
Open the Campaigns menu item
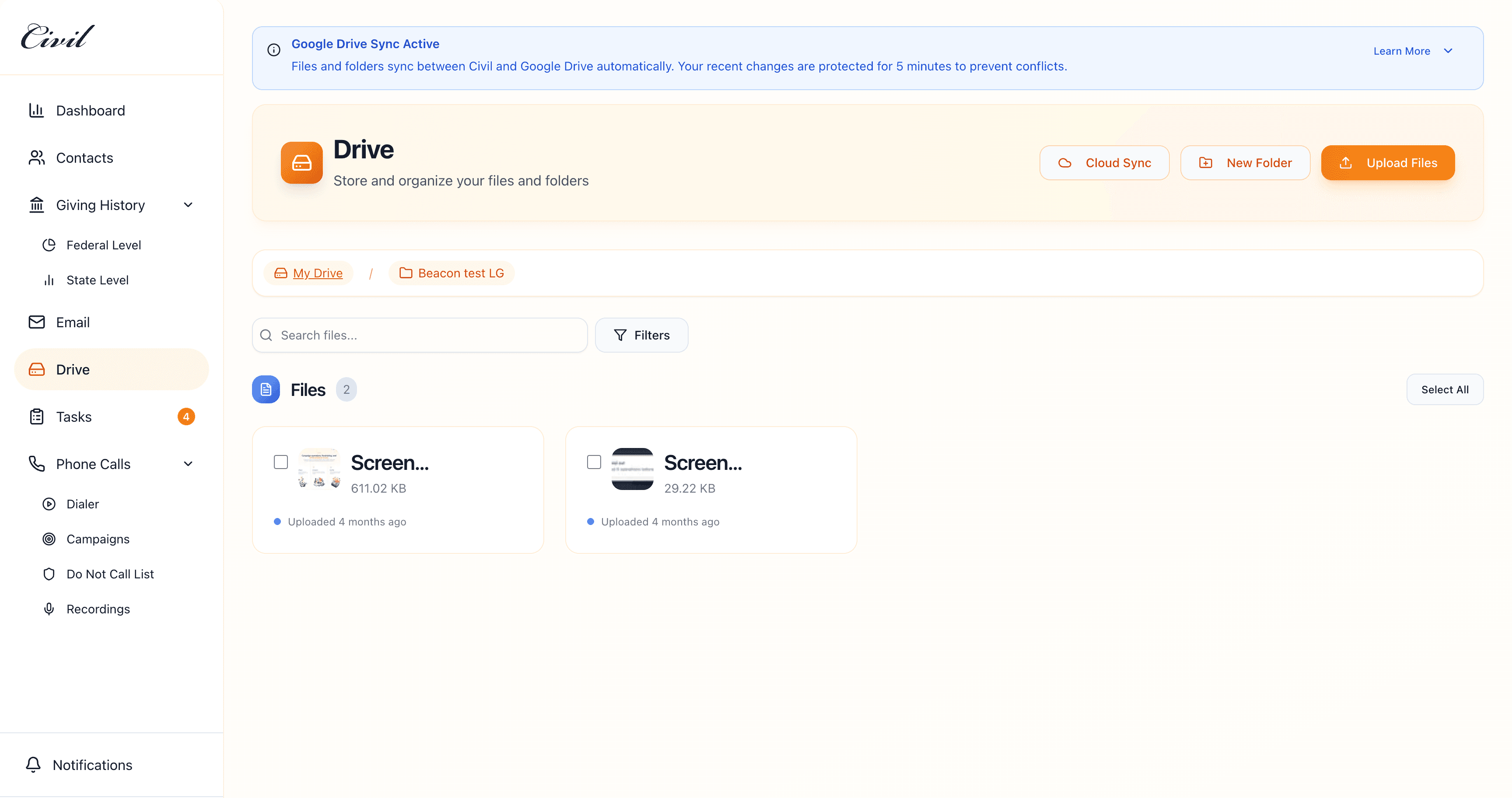click(x=98, y=539)
